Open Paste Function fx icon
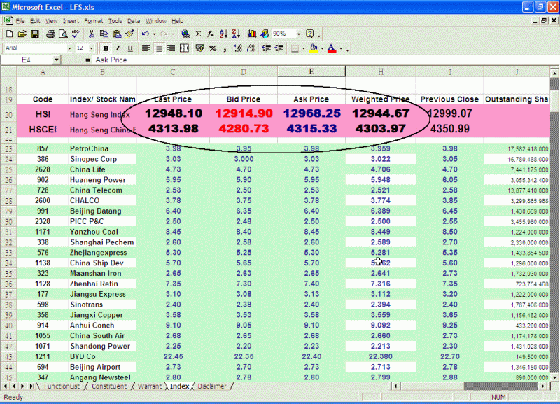 tap(211, 34)
